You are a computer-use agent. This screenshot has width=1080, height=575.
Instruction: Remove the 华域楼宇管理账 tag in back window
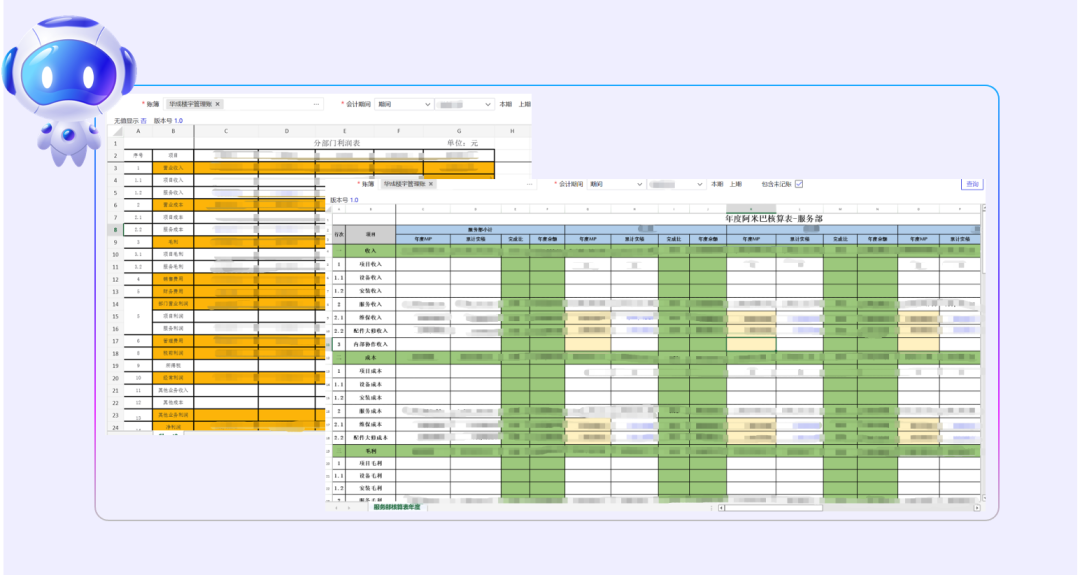(218, 104)
